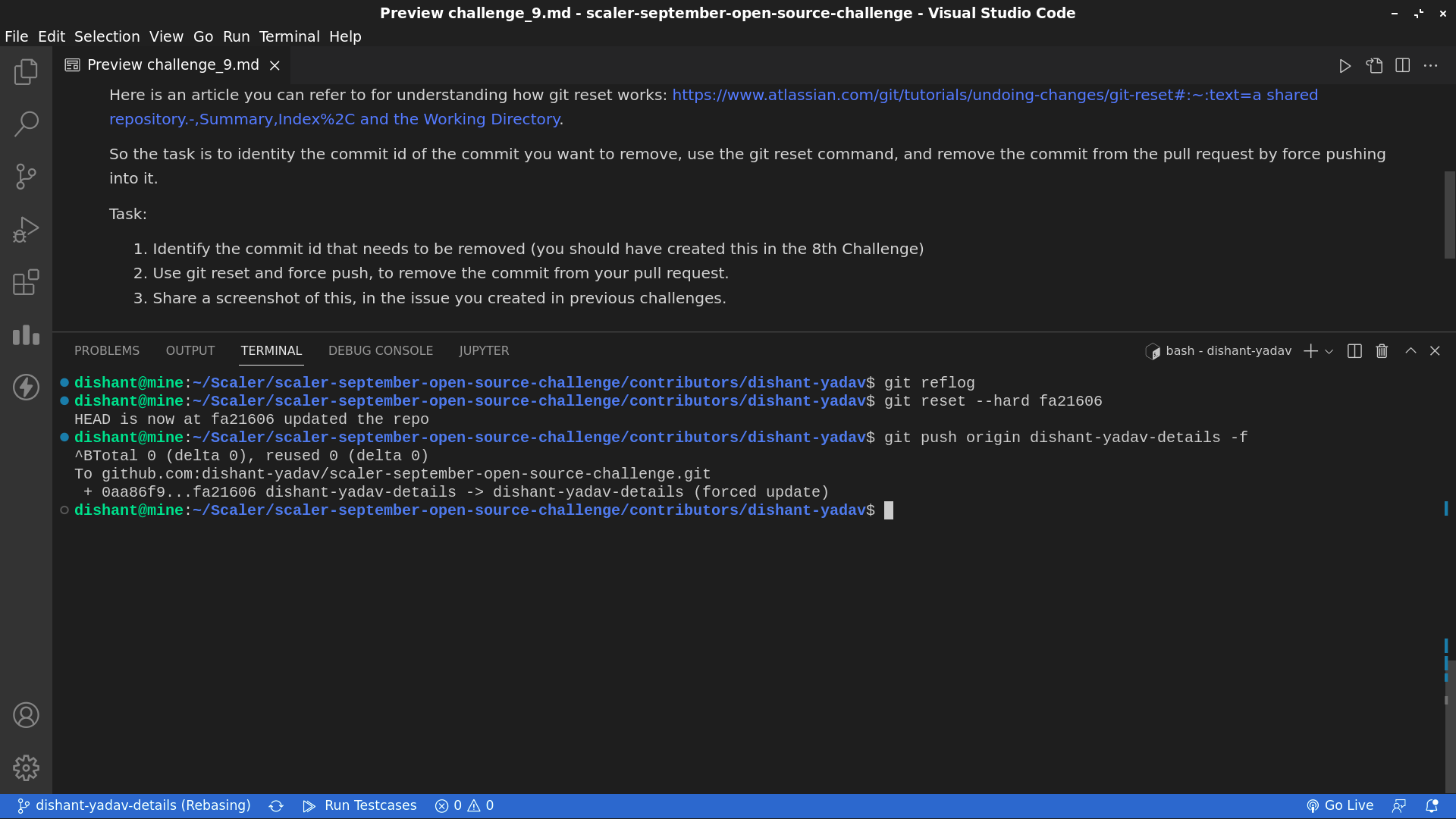Open the Search view in activity bar
Screen dimensions: 1456x819
click(x=26, y=124)
